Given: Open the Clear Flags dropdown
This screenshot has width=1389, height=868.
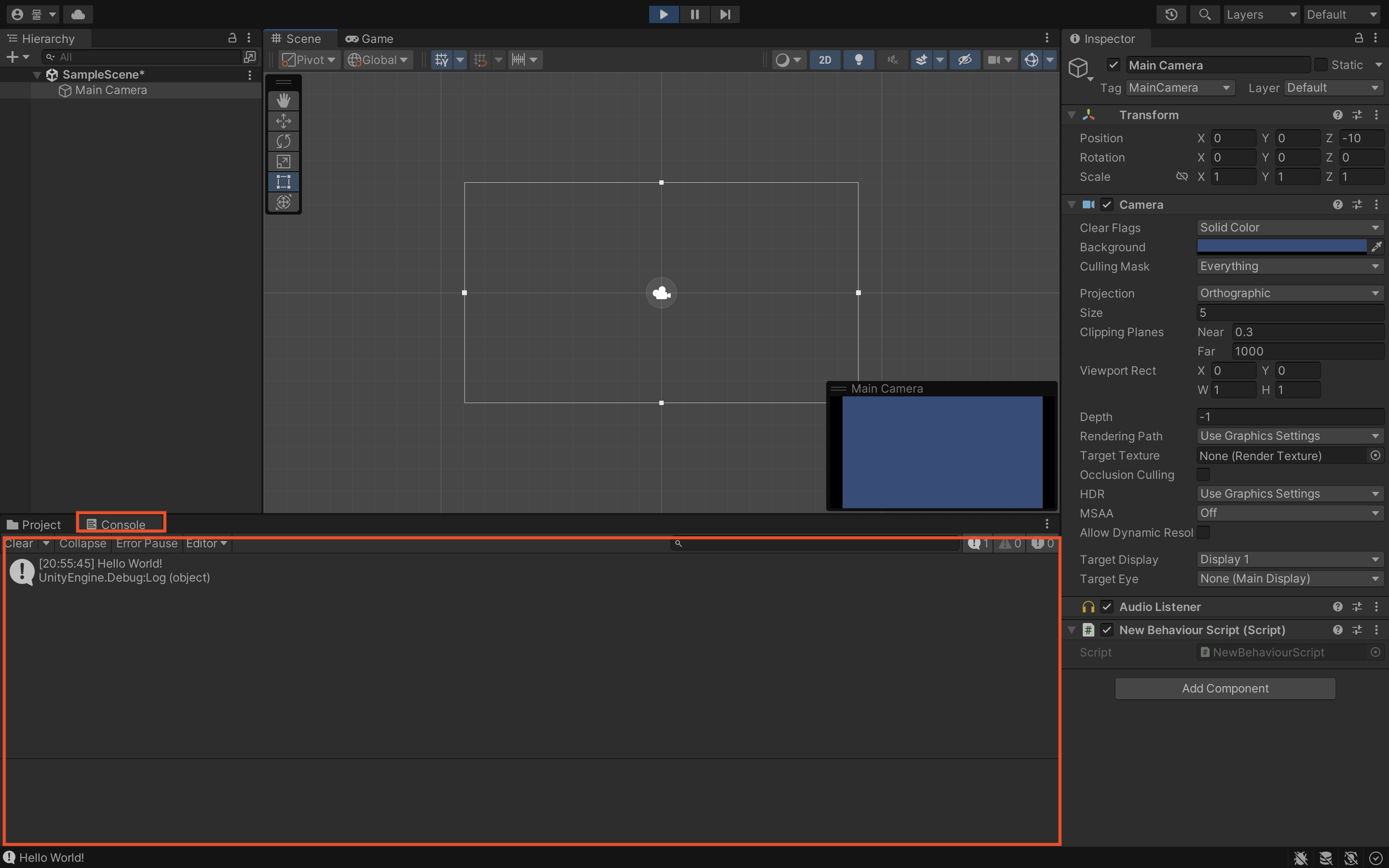Looking at the screenshot, I should (x=1289, y=228).
